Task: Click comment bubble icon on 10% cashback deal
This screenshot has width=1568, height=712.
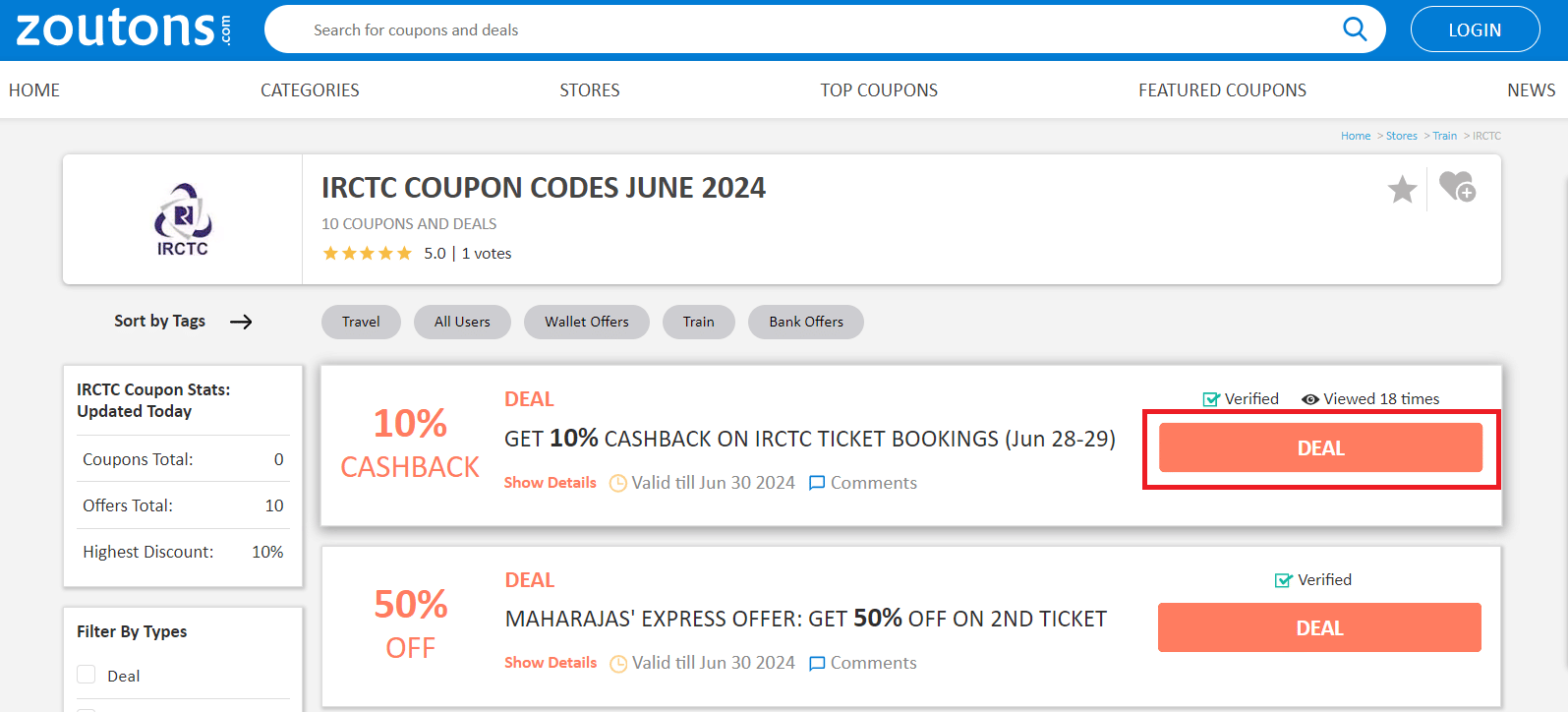Action: [817, 483]
